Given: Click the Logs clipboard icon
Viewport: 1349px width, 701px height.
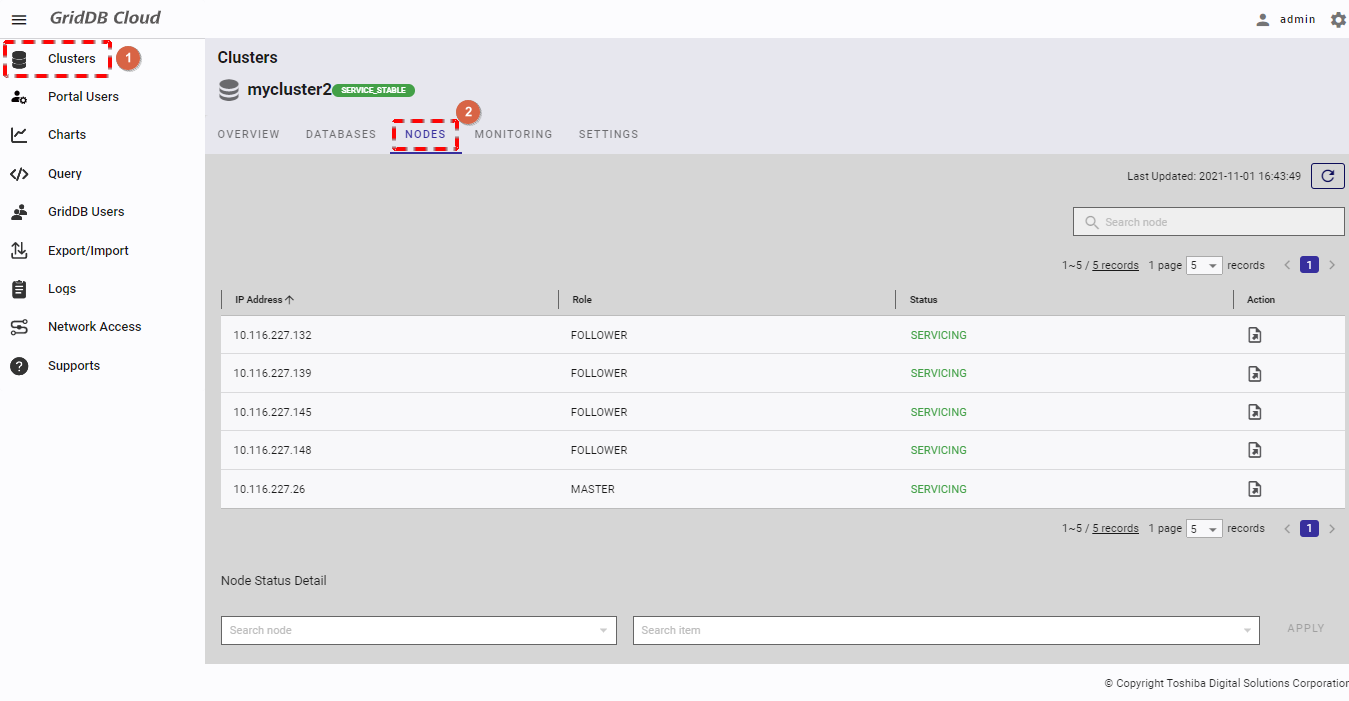Looking at the screenshot, I should pos(19,289).
